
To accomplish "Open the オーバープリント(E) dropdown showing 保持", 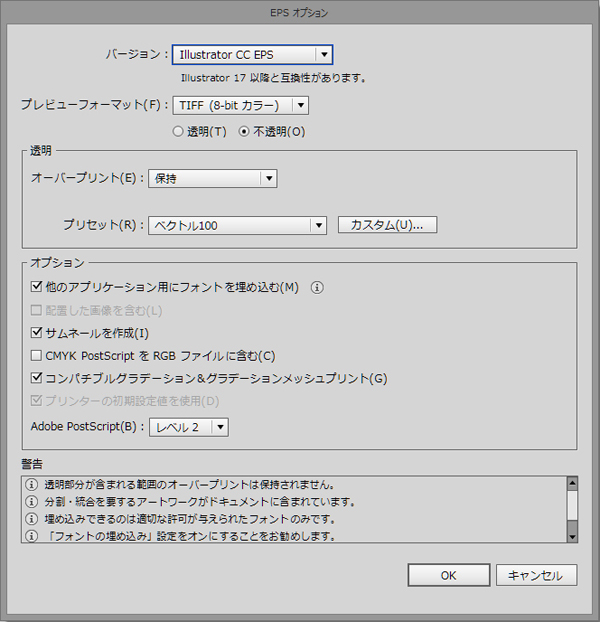I will pyautogui.click(x=213, y=179).
